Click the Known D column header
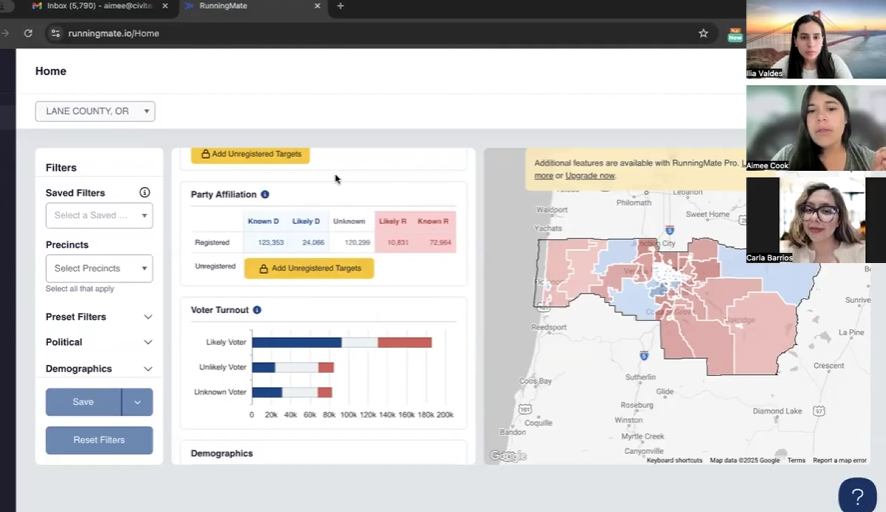The image size is (886, 512). 263,222
